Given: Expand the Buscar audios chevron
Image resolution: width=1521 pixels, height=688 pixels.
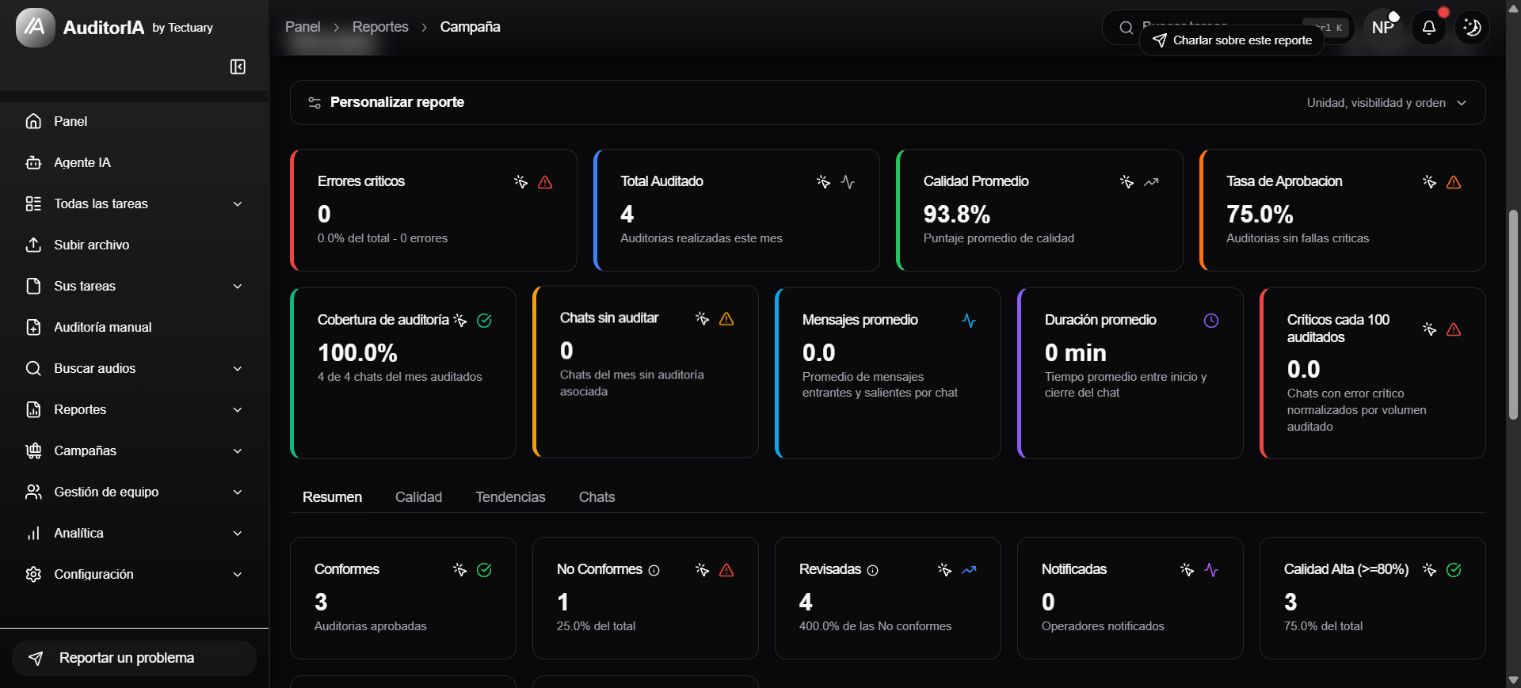Looking at the screenshot, I should (238, 368).
